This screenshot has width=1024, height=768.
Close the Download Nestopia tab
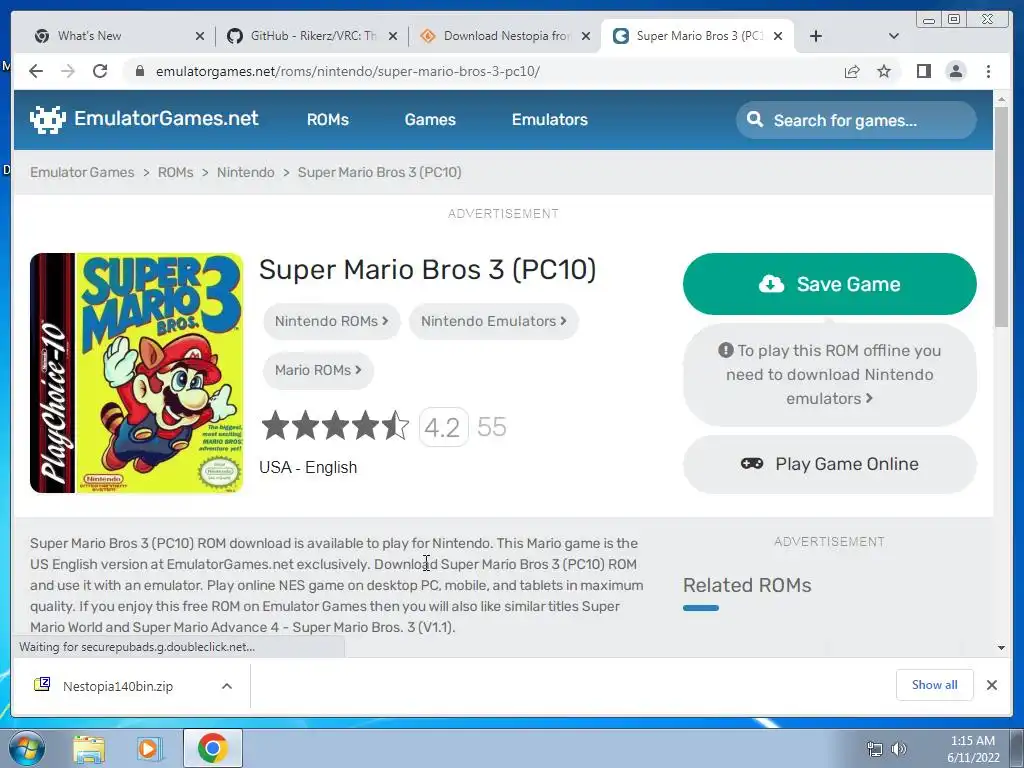(586, 37)
